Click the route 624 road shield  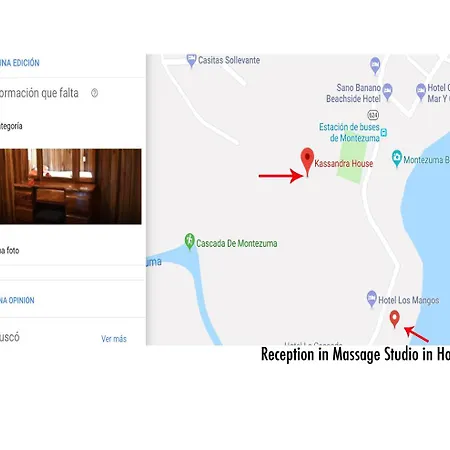click(373, 115)
